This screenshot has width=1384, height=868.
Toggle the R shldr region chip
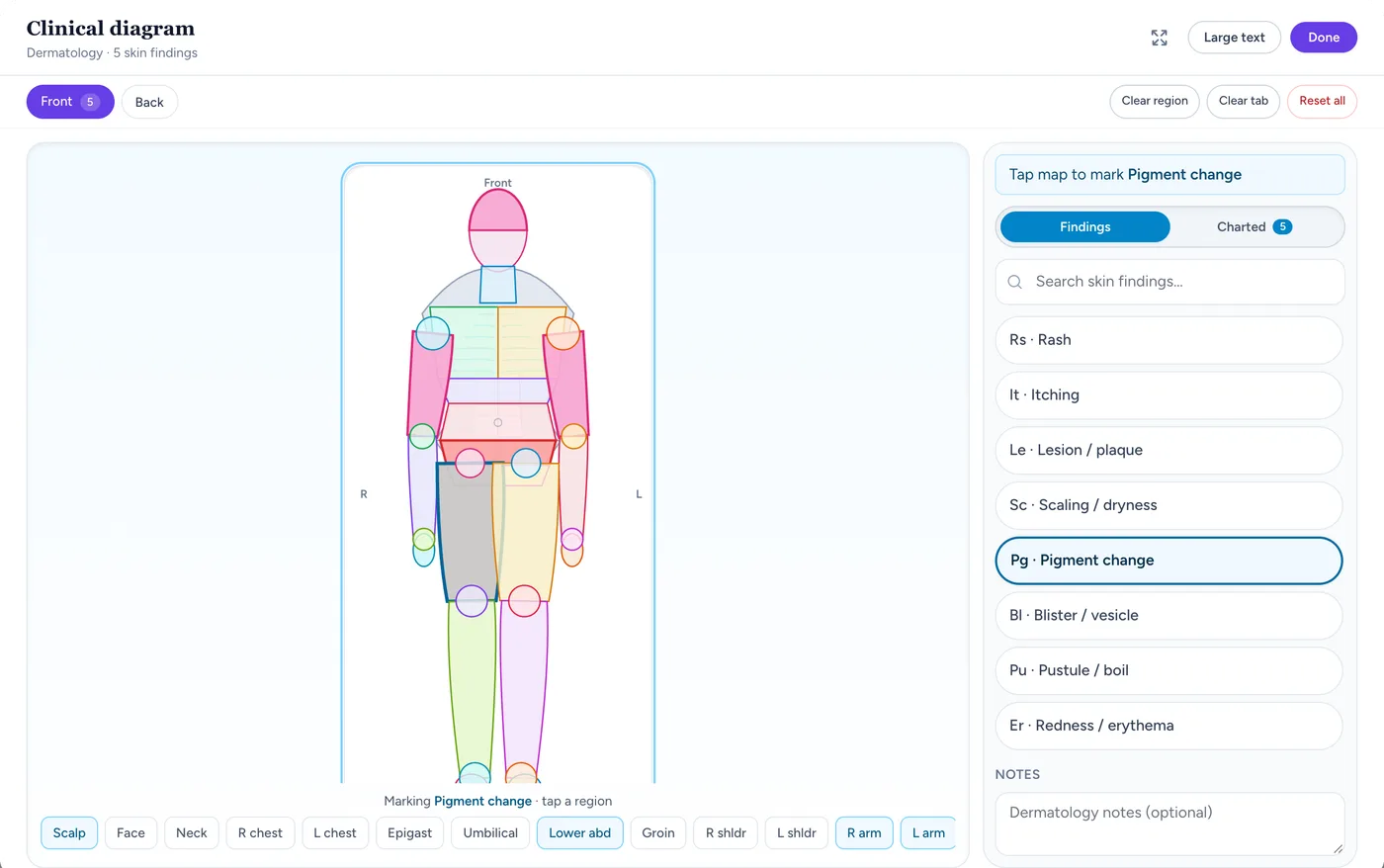[x=726, y=833]
